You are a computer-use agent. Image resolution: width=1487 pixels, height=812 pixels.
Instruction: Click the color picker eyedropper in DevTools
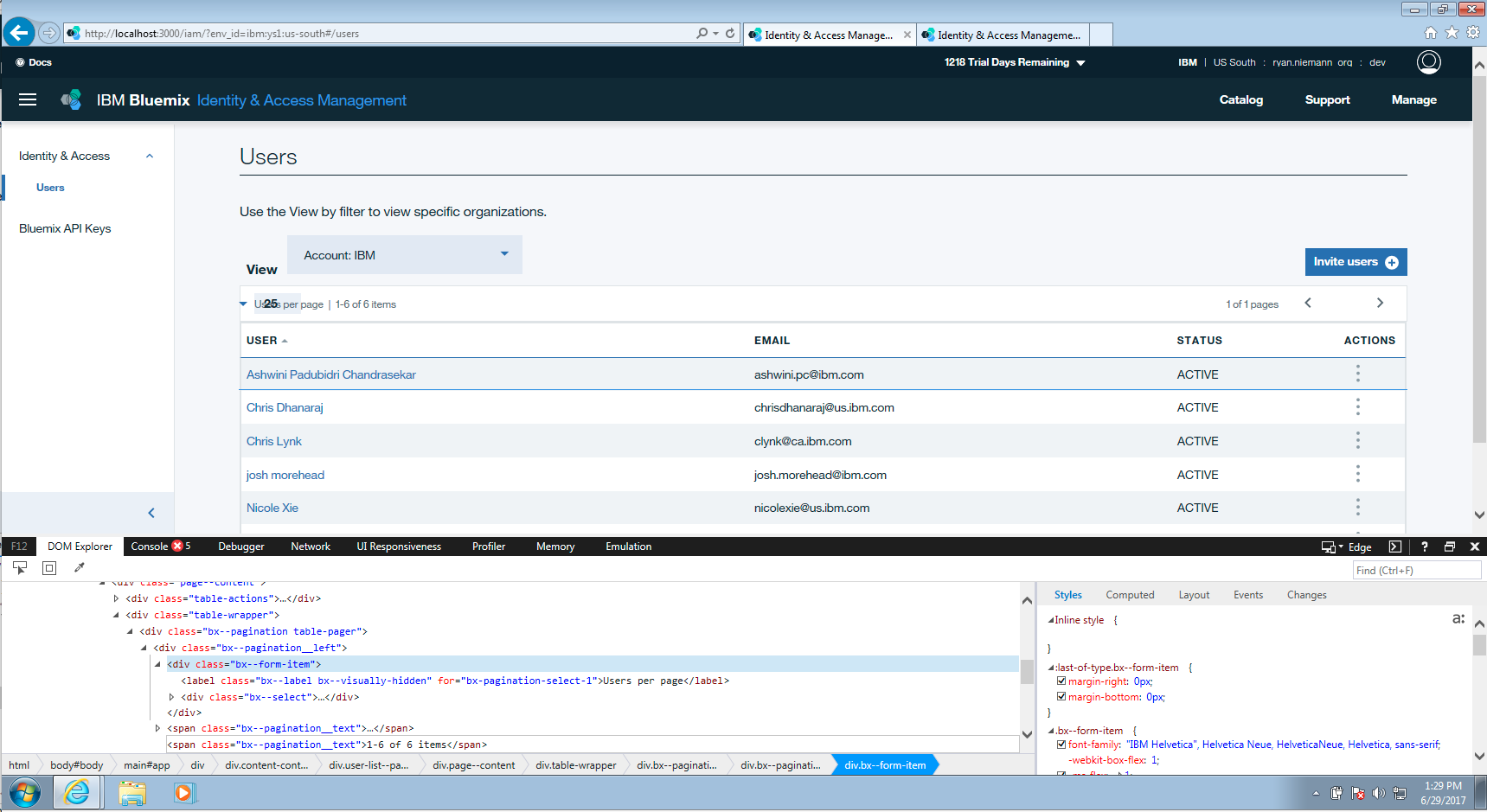tap(79, 568)
